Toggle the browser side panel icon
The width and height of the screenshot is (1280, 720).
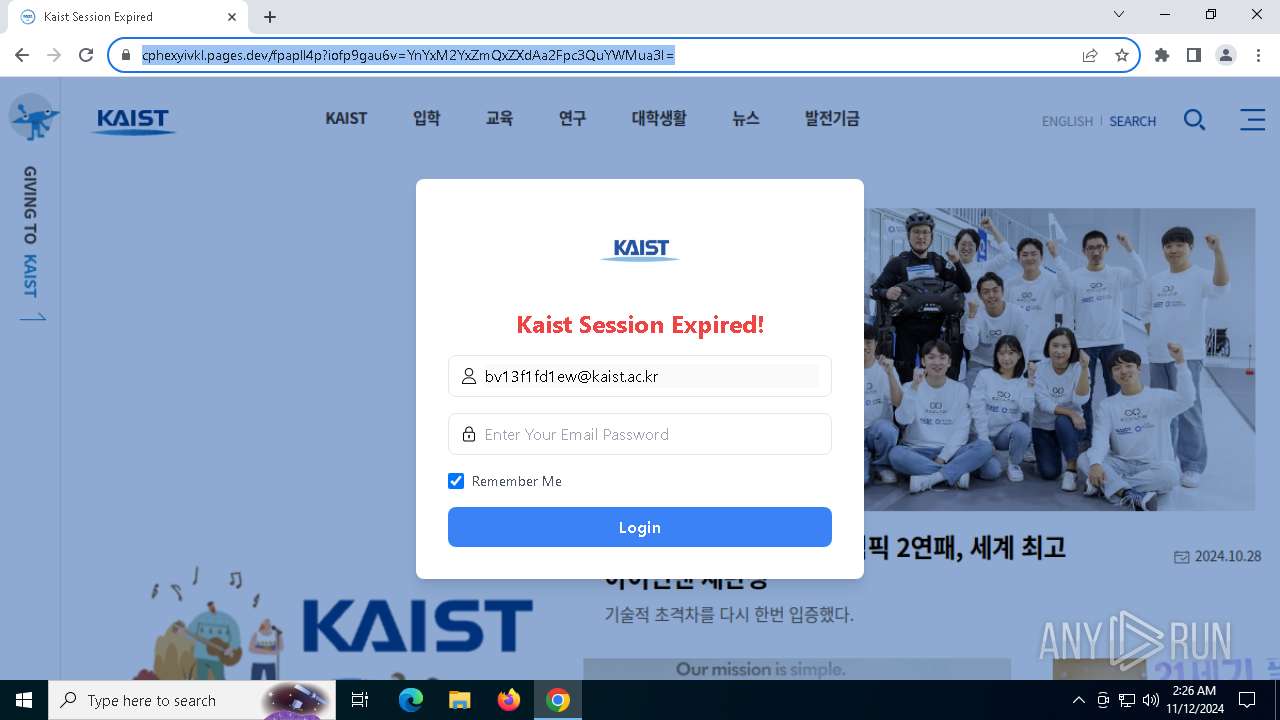[1194, 55]
